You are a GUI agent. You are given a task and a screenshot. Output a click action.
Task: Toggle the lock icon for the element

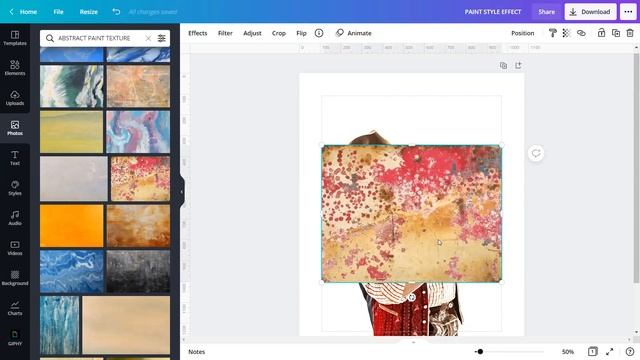tap(601, 33)
